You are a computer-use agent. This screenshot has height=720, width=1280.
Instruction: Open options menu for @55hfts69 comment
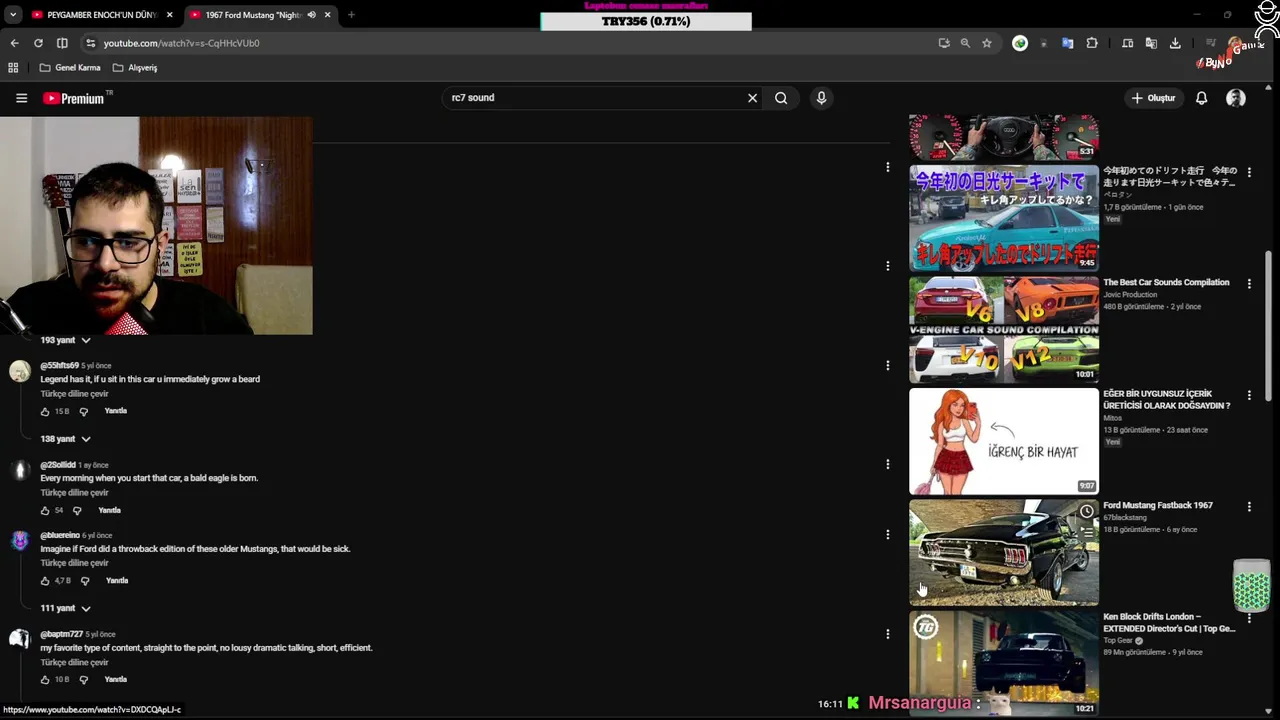[x=887, y=365]
